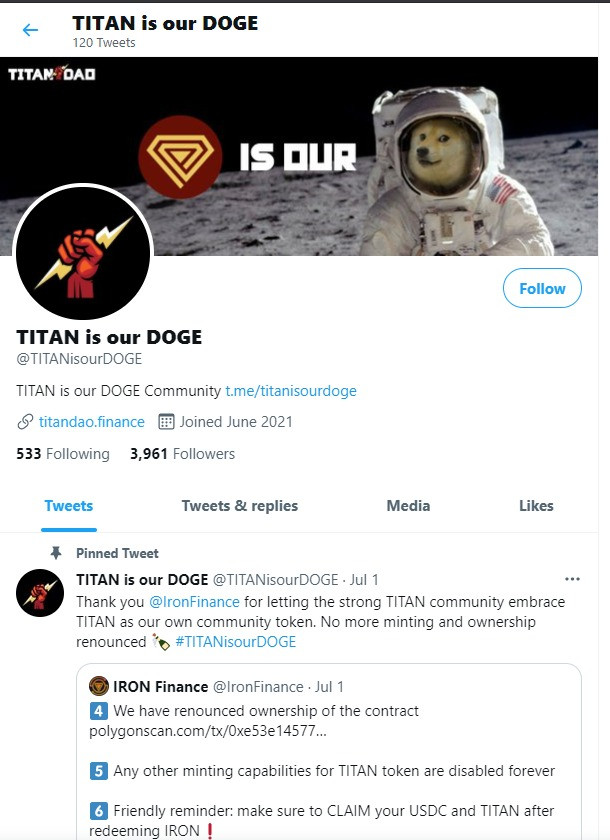The height and width of the screenshot is (840, 610).
Task: Click the calendar icon beside Joined June 2021
Action: [x=166, y=422]
